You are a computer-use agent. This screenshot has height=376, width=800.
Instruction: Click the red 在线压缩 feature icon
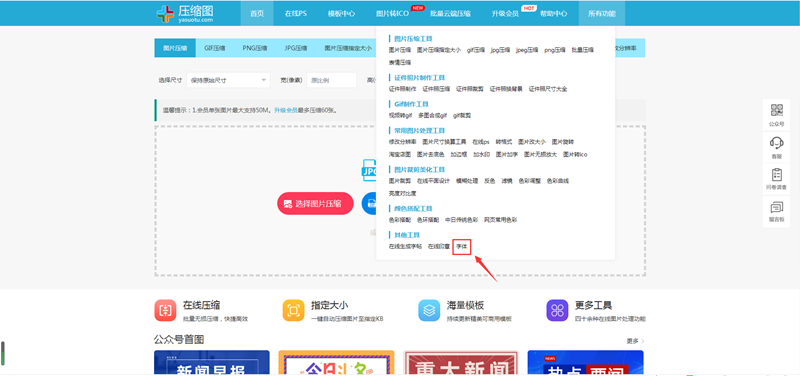point(165,310)
